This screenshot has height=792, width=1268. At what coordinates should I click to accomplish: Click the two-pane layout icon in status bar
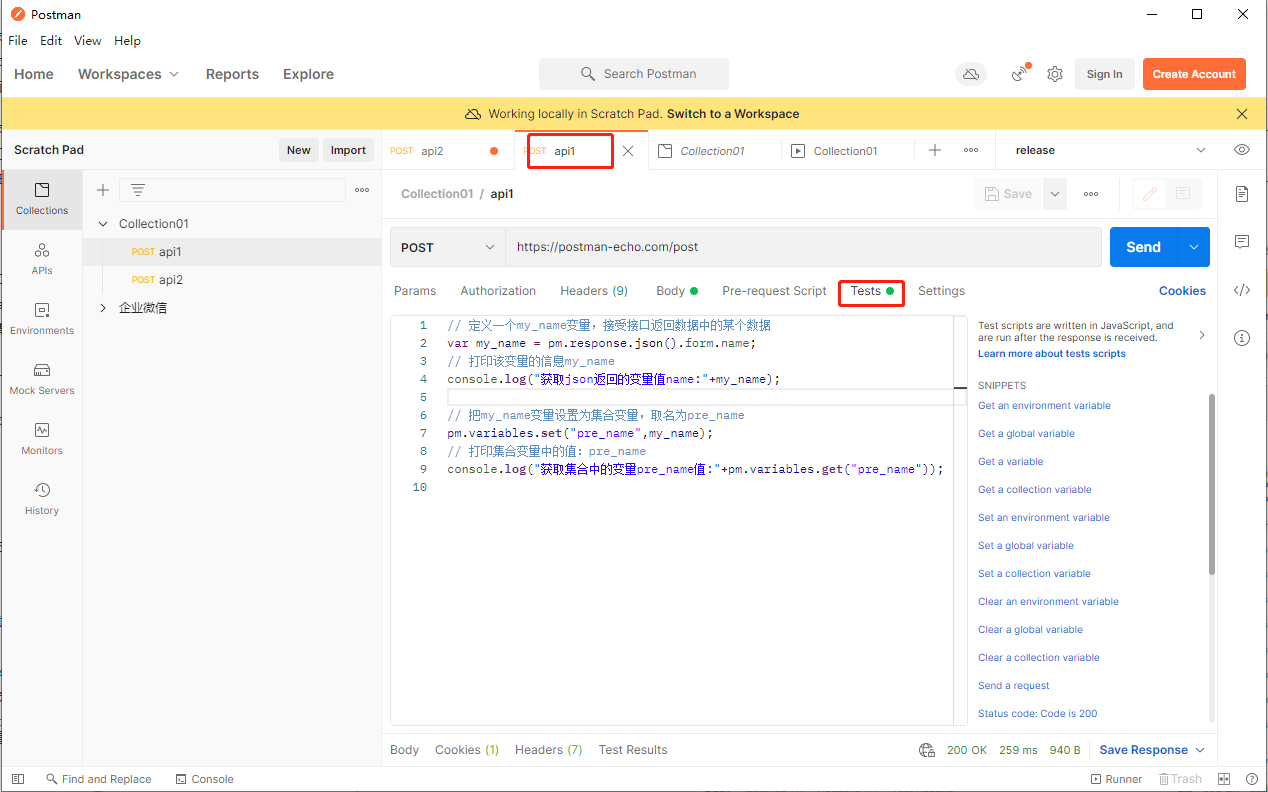(1224, 779)
